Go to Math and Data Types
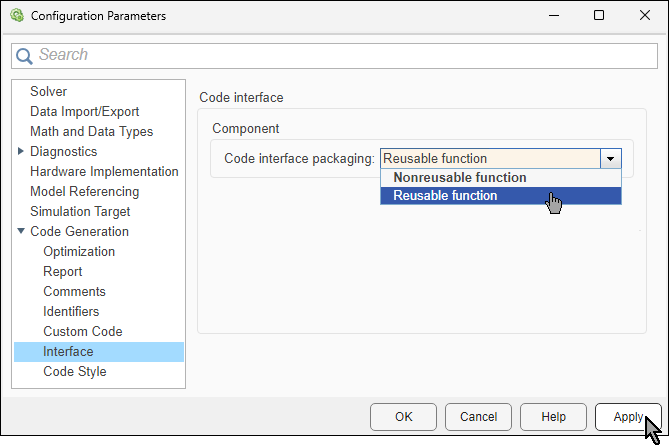This screenshot has height=446, width=669. (x=91, y=131)
